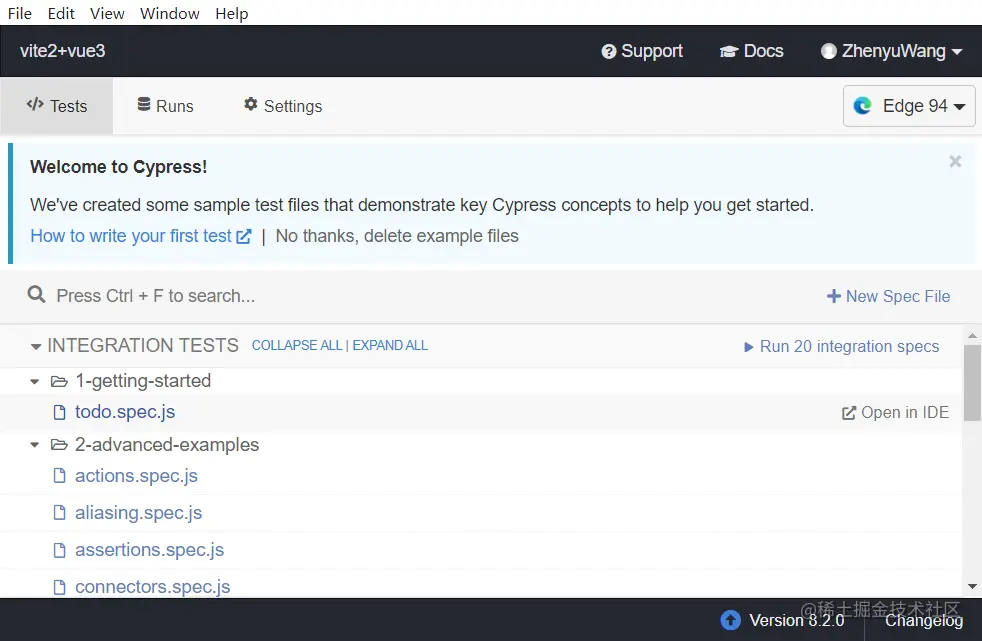
Task: Select the 2-advanced-examples folder
Action: (x=167, y=444)
